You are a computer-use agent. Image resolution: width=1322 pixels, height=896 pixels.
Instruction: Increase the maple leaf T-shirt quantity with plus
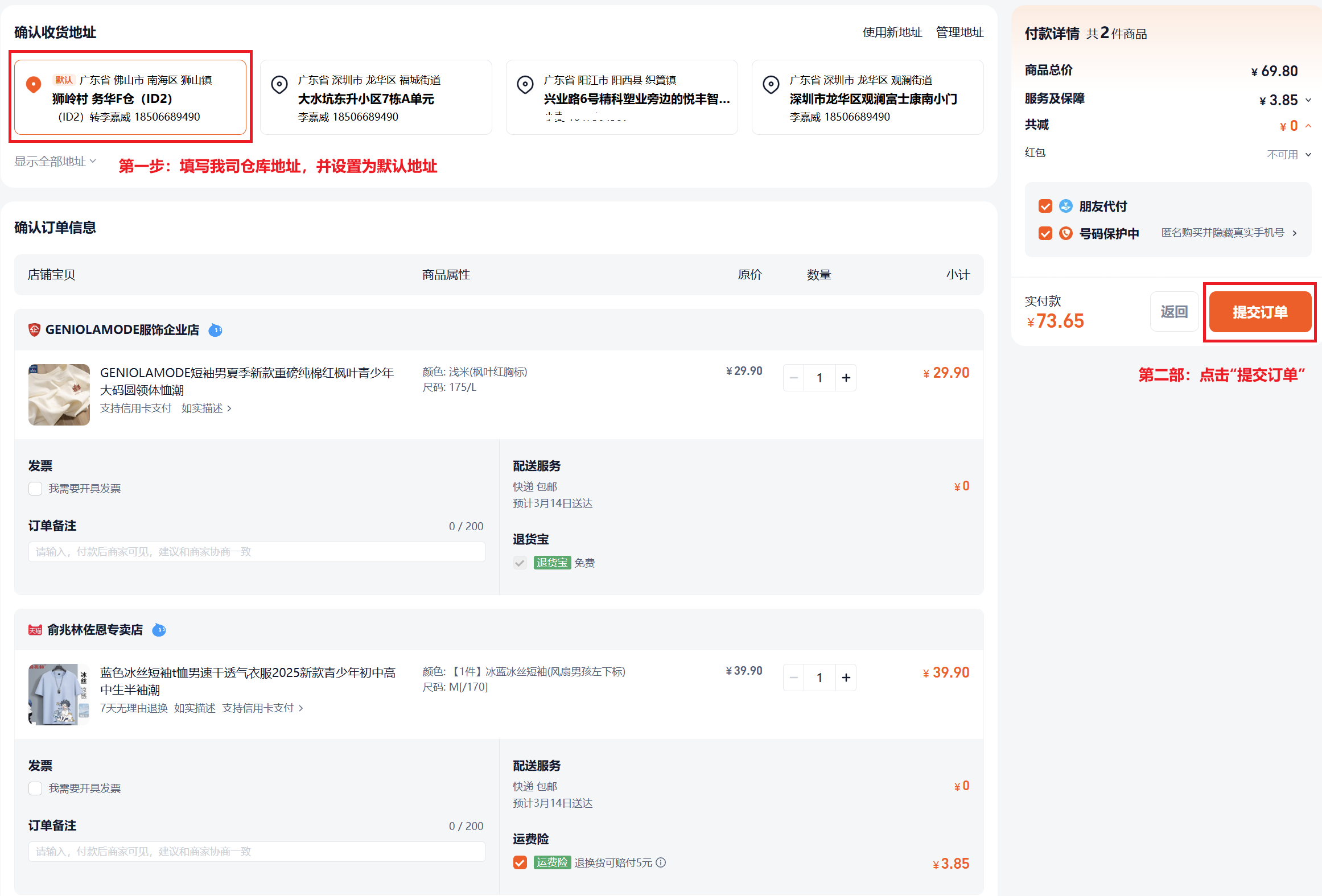(x=846, y=378)
